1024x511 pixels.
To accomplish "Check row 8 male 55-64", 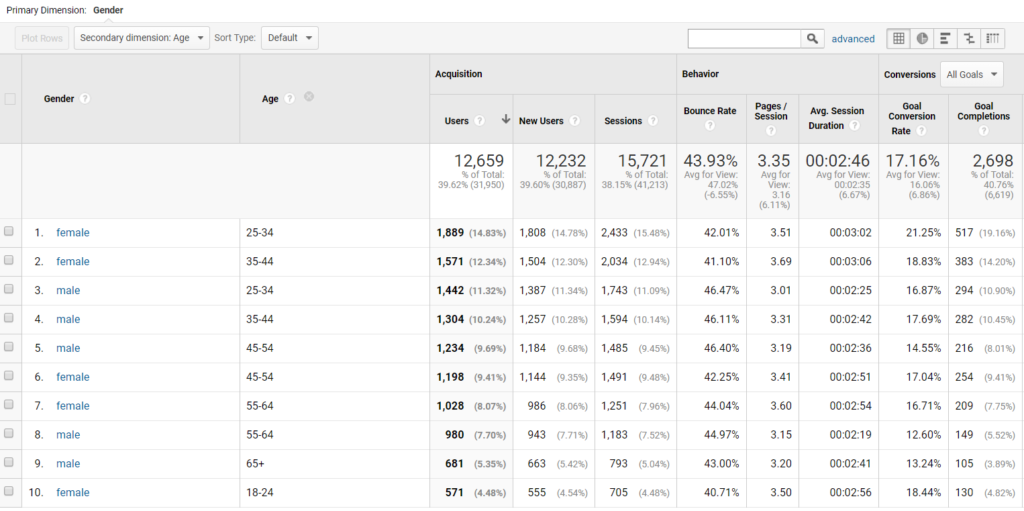I will (8, 433).
